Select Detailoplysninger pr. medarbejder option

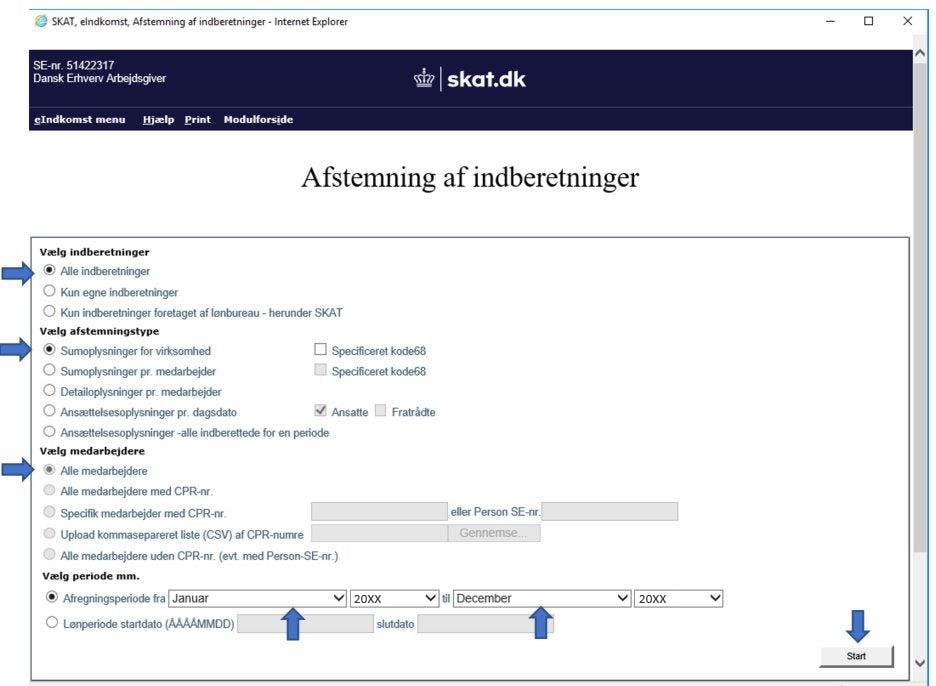click(x=49, y=391)
